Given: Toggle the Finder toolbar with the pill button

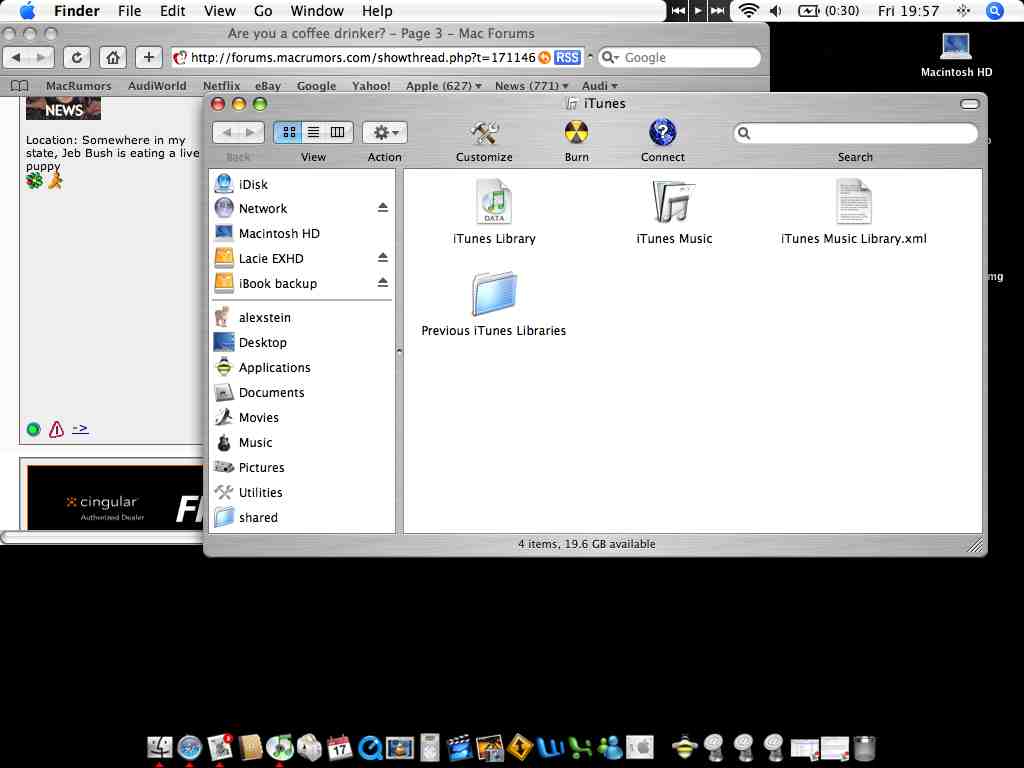Looking at the screenshot, I should 970,104.
